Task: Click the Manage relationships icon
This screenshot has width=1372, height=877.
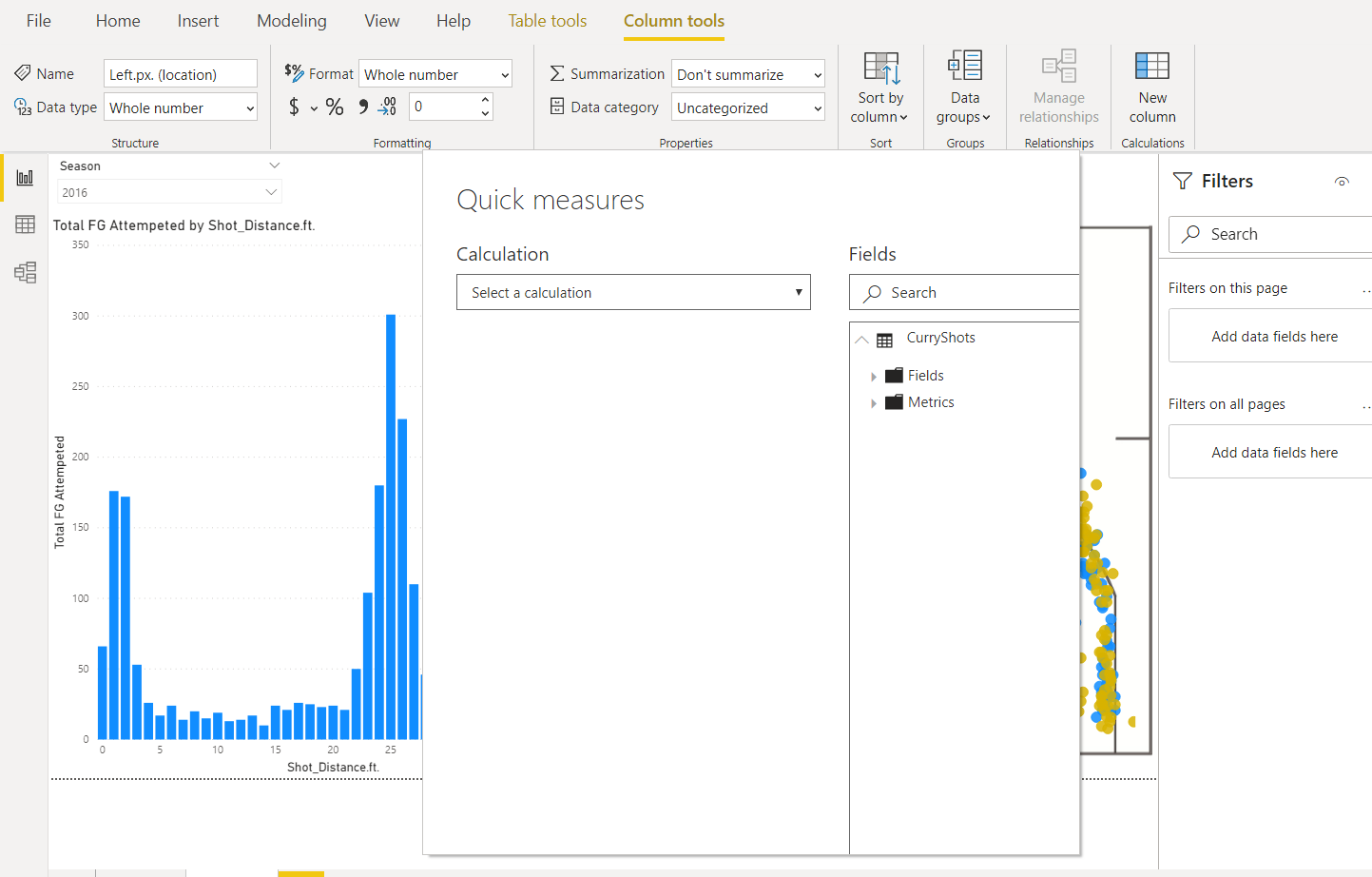Action: click(1059, 67)
